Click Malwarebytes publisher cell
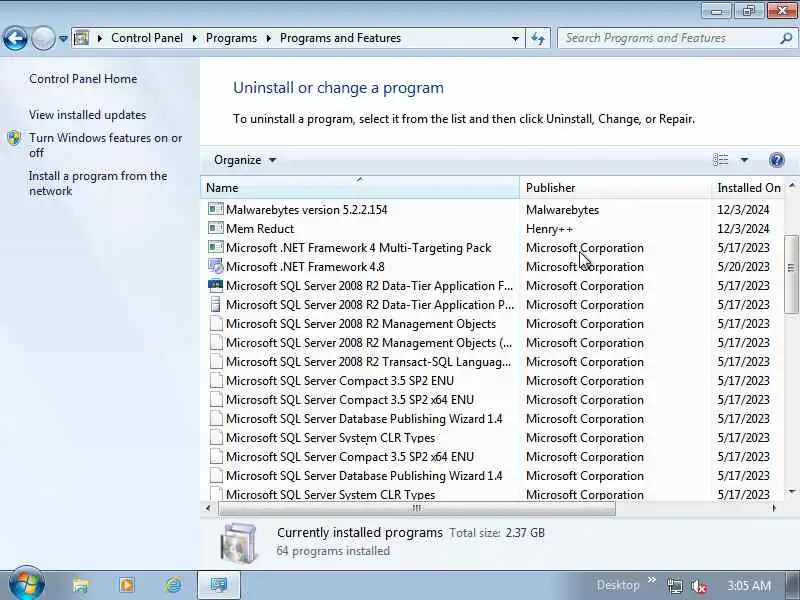Viewport: 800px width, 600px height. pyautogui.click(x=562, y=210)
